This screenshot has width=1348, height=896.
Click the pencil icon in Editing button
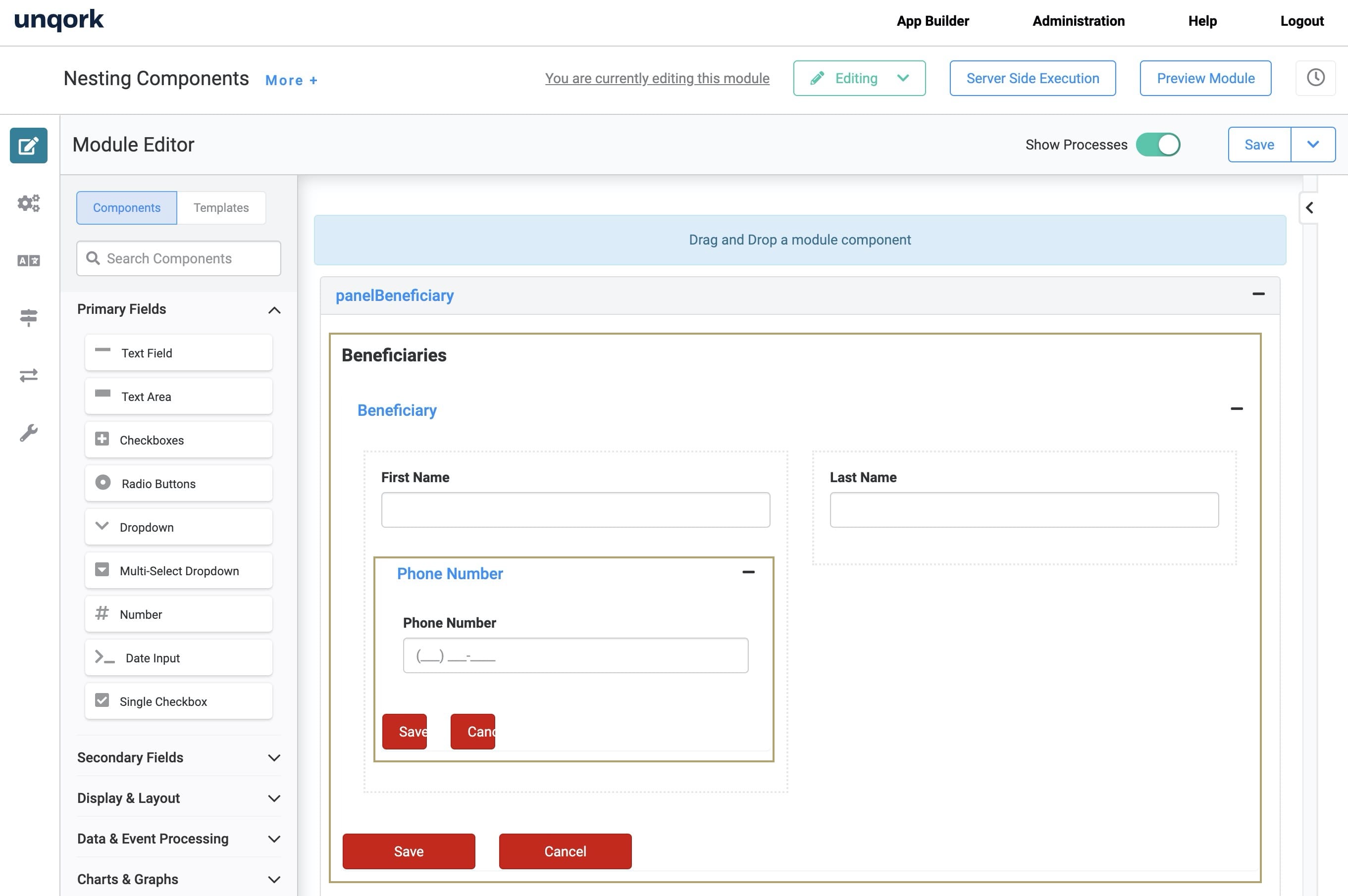tap(818, 78)
